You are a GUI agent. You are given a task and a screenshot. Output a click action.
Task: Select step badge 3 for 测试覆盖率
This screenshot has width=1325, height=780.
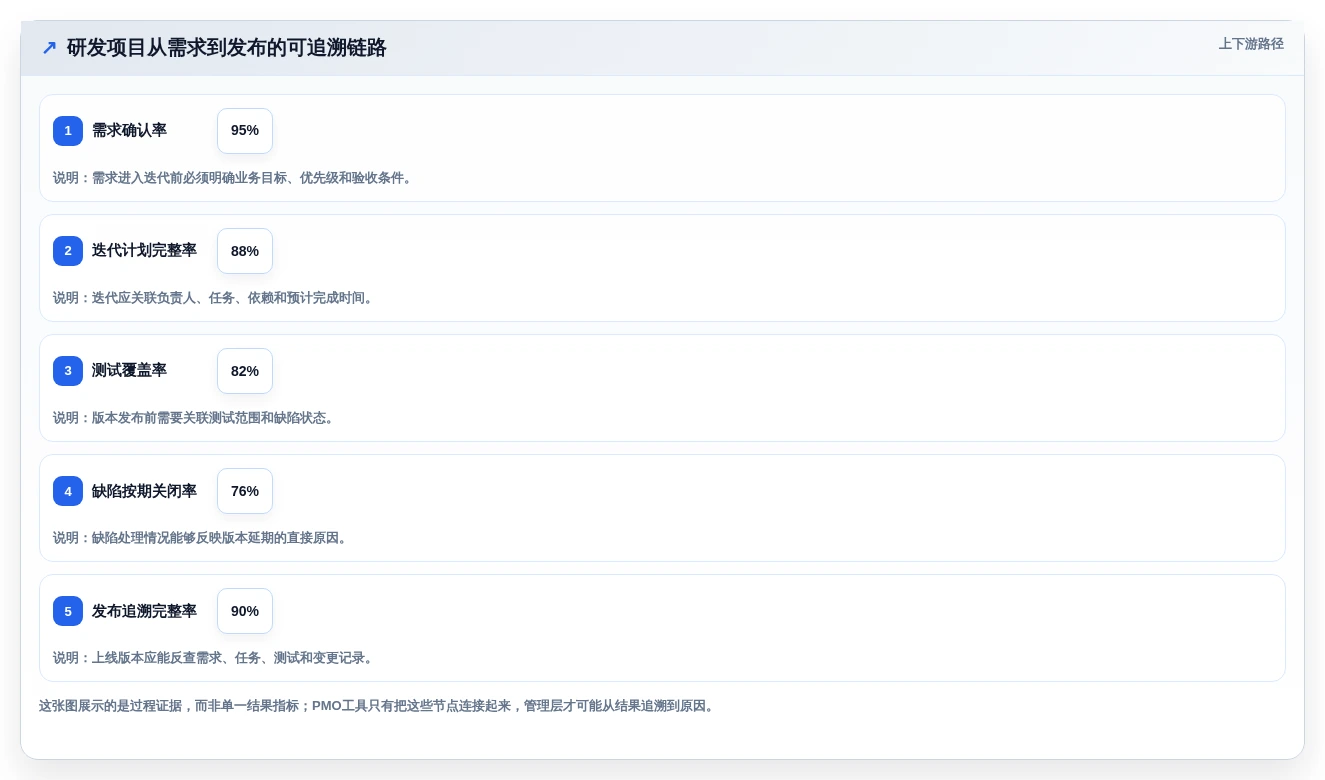68,371
